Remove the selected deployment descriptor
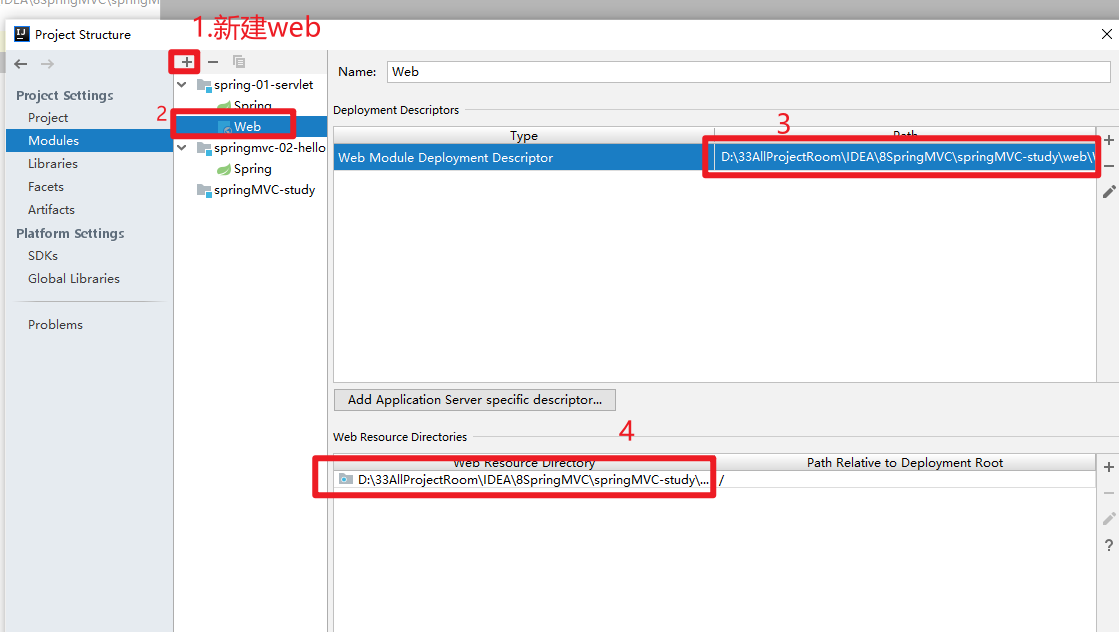This screenshot has height=632, width=1119. pos(1109,166)
